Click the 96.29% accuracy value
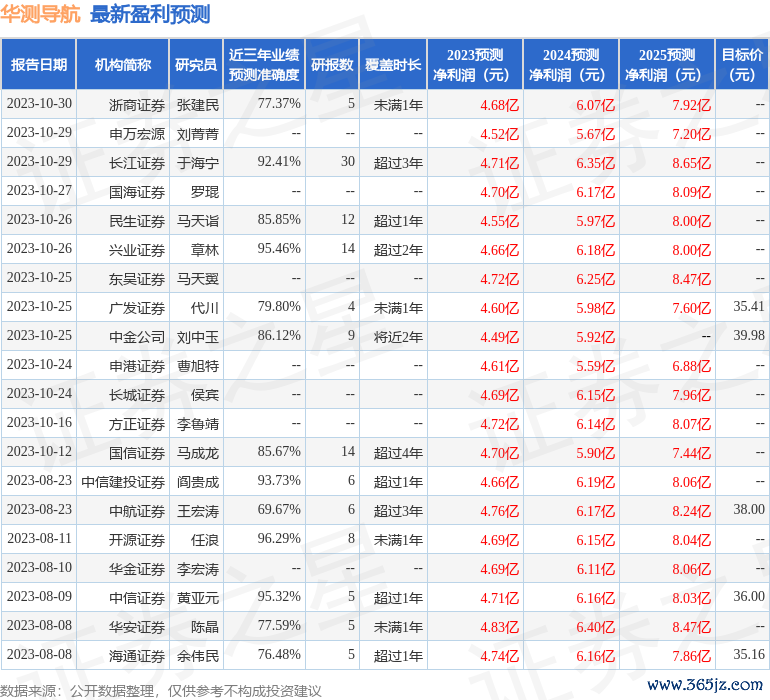 (x=279, y=538)
